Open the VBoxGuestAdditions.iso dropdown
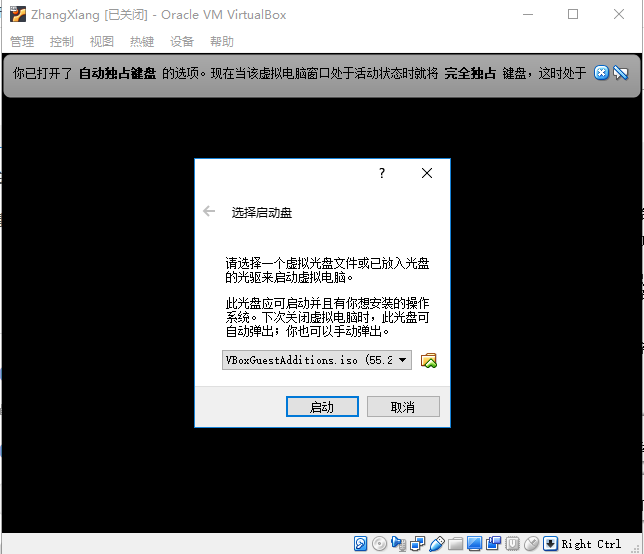This screenshot has width=644, height=554. point(317,360)
